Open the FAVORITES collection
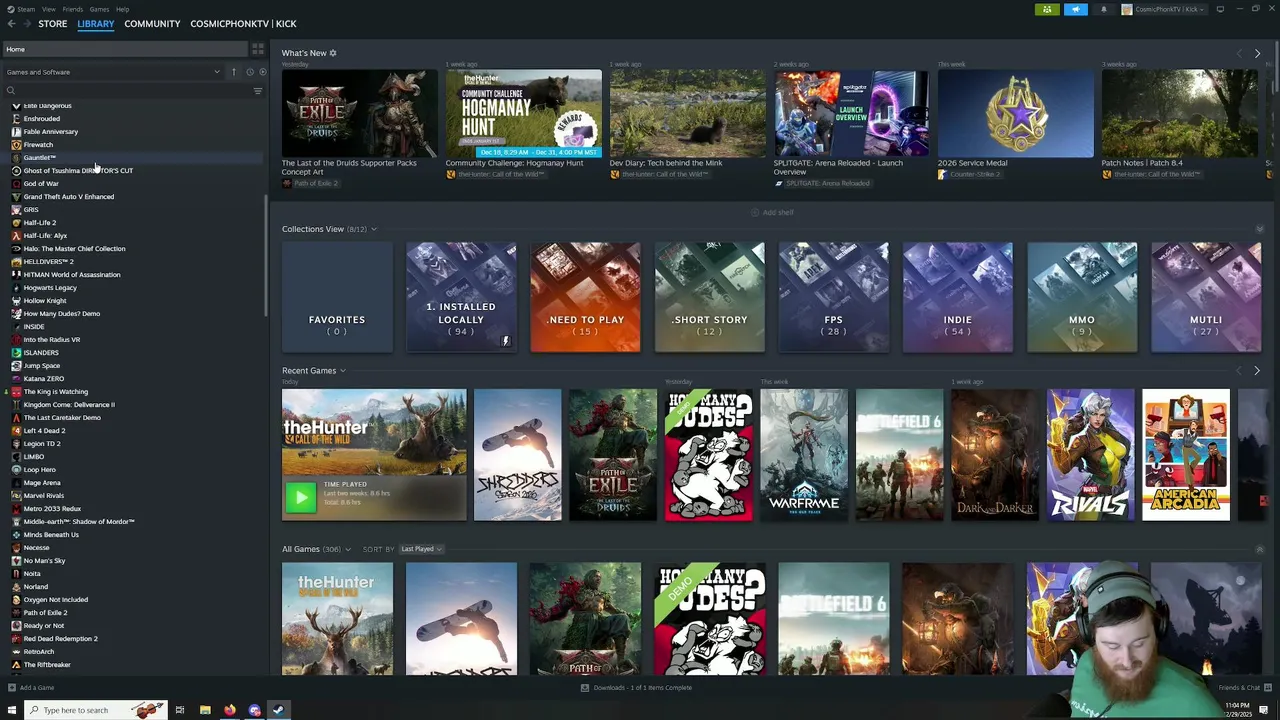This screenshot has width=1280, height=720. (x=337, y=297)
